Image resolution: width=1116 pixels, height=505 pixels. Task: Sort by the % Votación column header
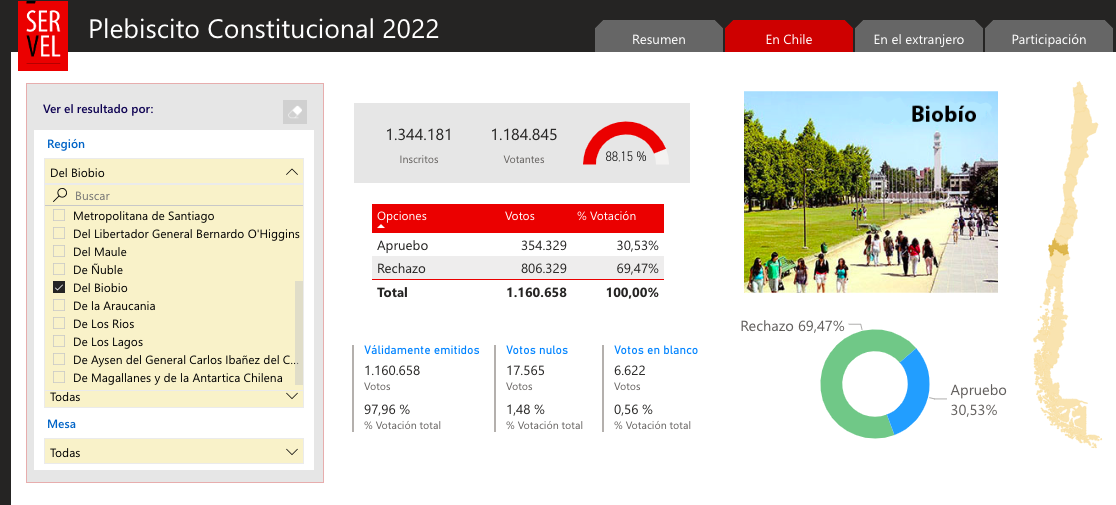(x=606, y=216)
